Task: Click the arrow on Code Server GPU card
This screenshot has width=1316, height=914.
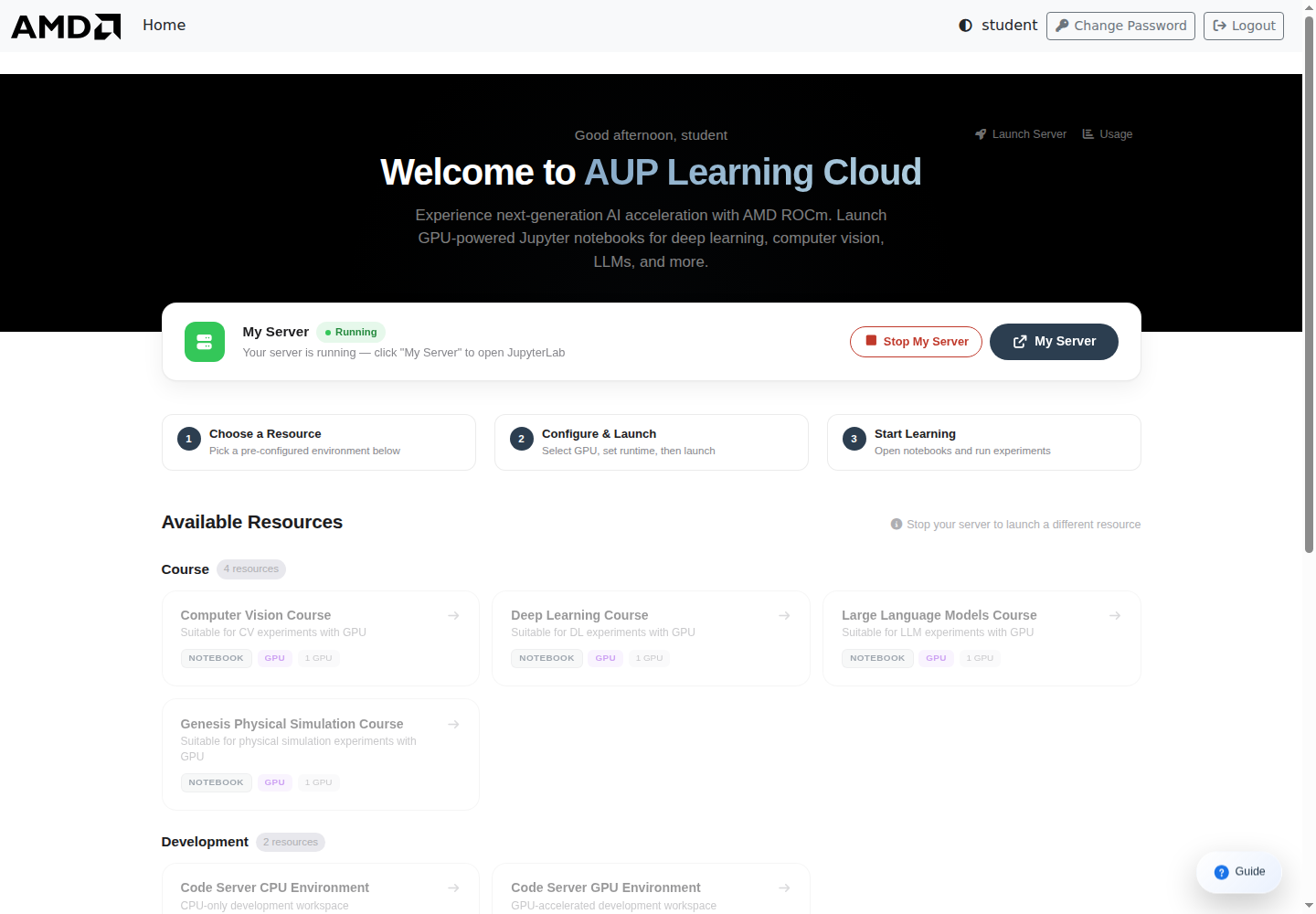Action: pyautogui.click(x=784, y=888)
